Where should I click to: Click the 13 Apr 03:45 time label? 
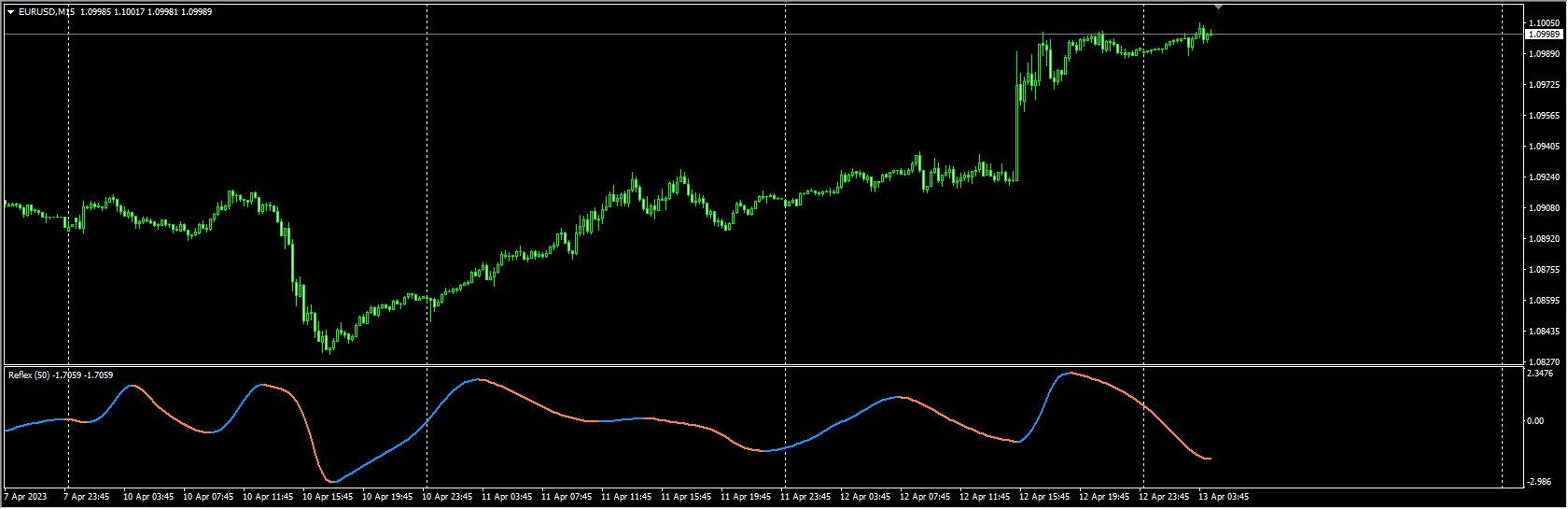point(1224,497)
